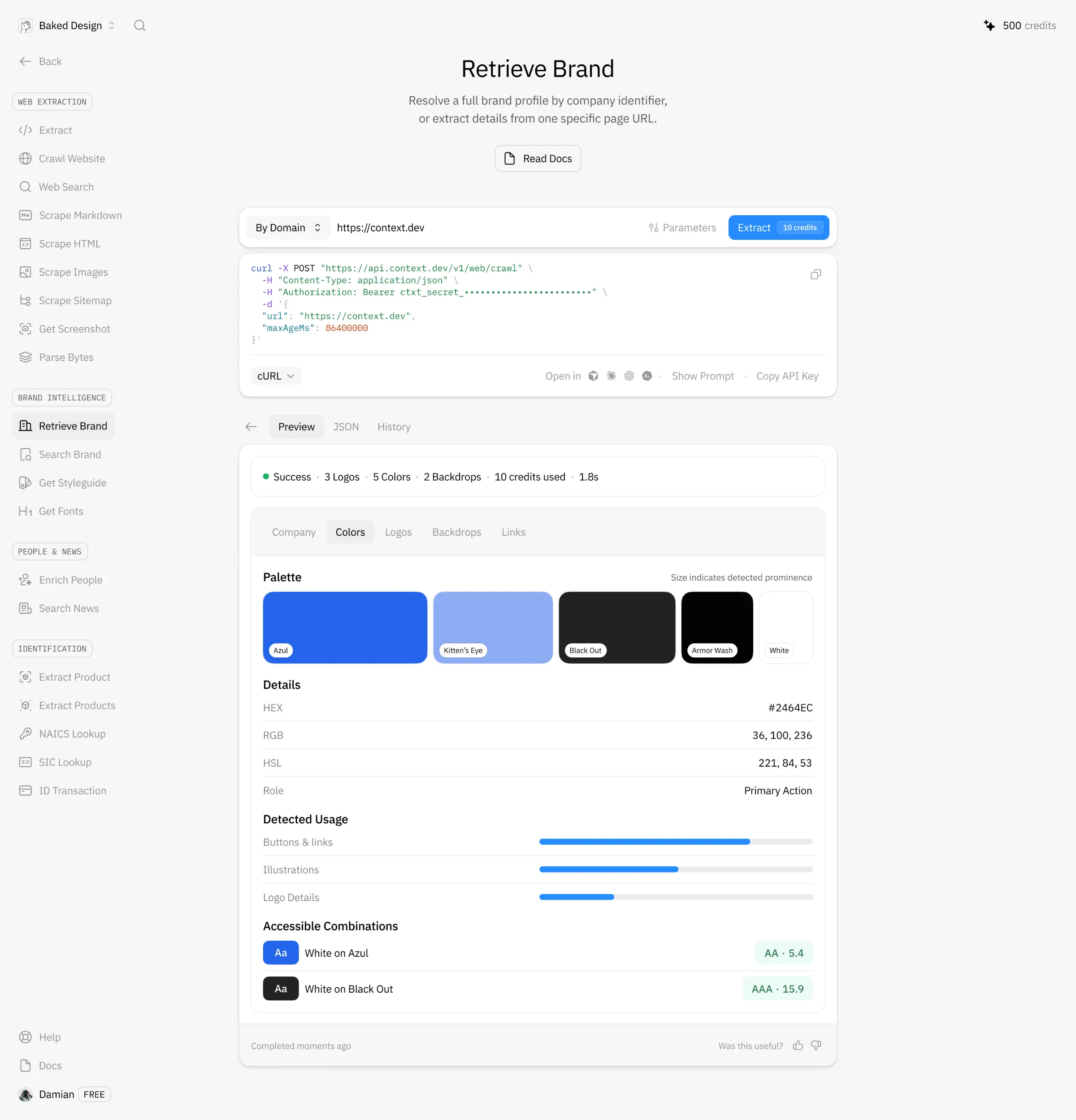Open the Backdrops tab
The width and height of the screenshot is (1076, 1120).
pos(456,532)
